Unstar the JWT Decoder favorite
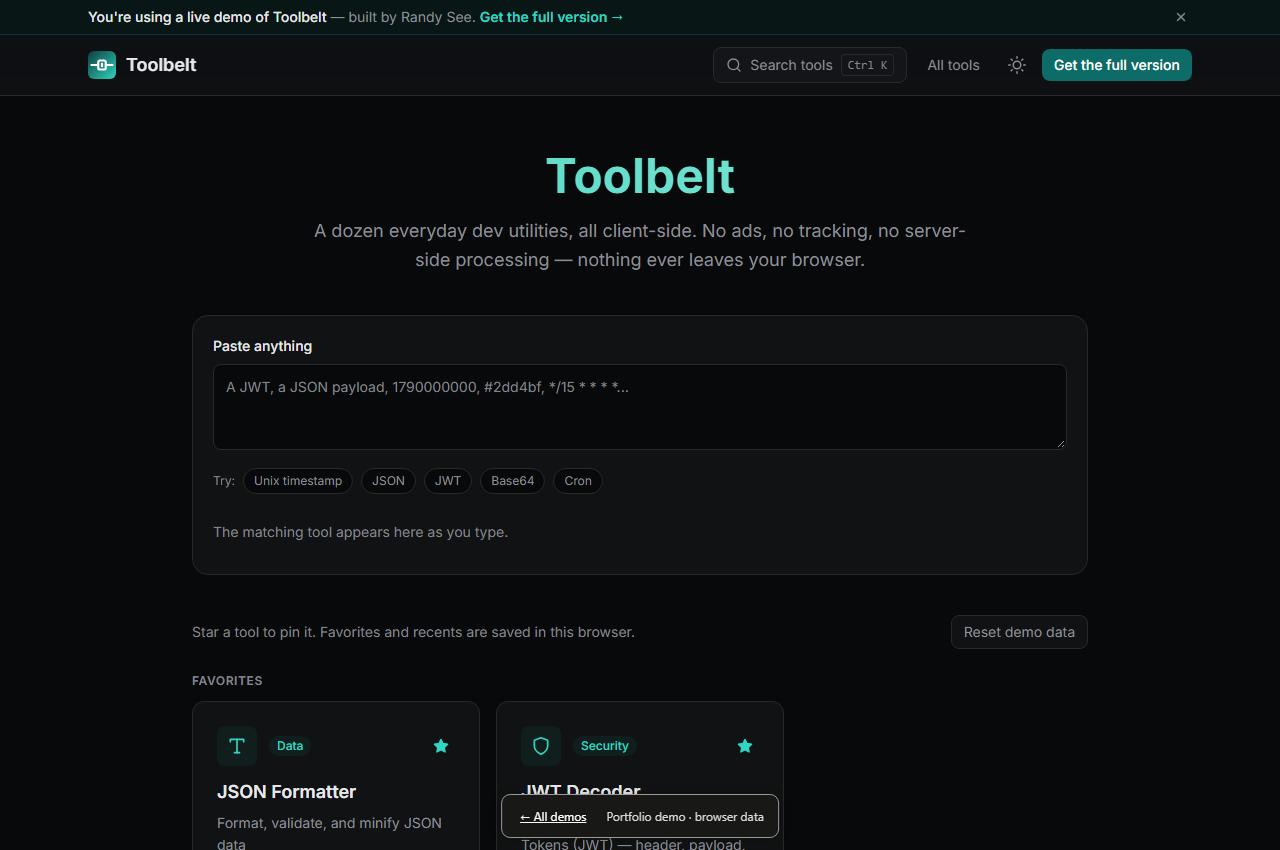The image size is (1280, 850). pos(745,746)
